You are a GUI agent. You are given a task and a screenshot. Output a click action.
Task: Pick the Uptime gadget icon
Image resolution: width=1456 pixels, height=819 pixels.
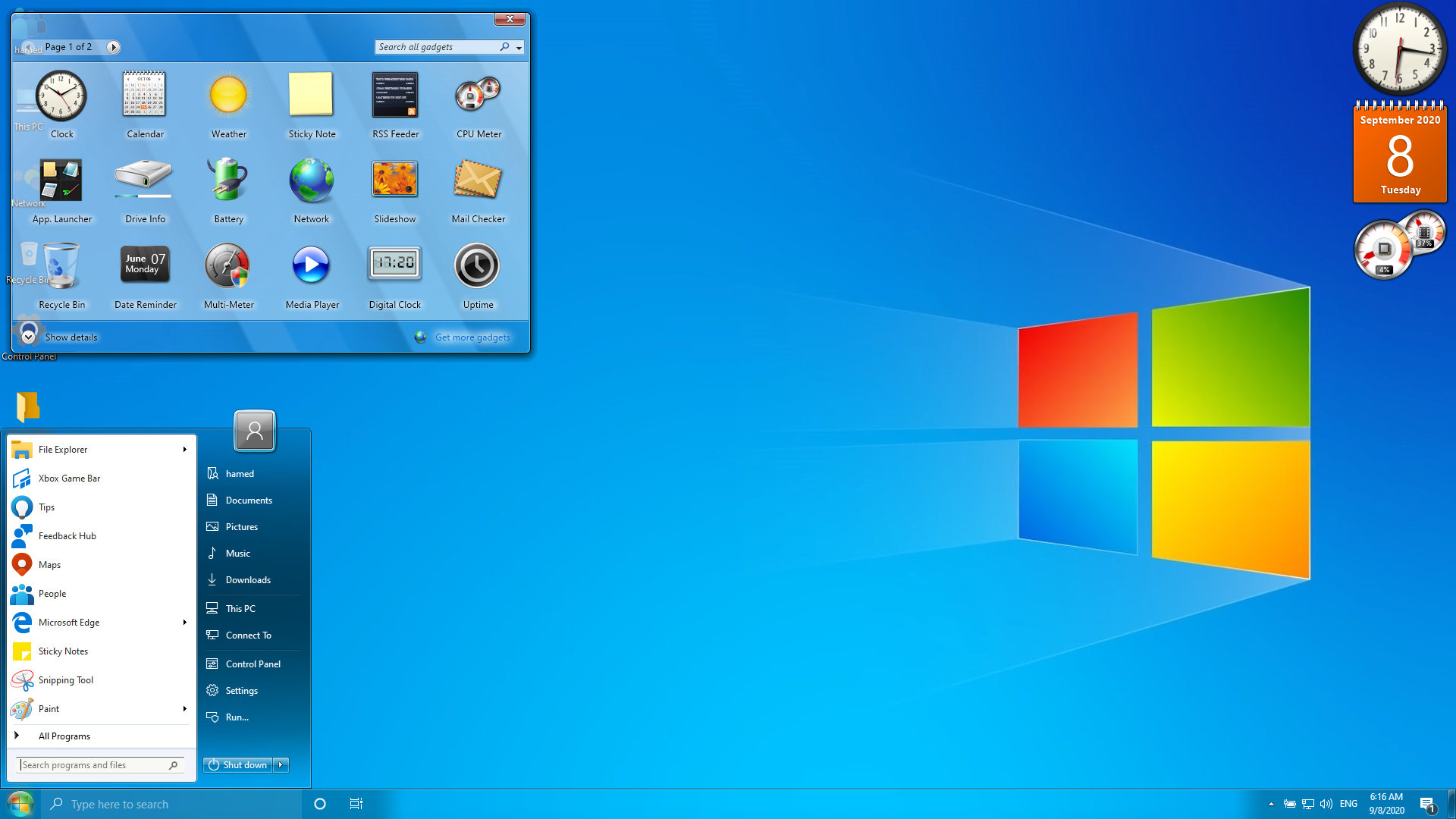(478, 265)
